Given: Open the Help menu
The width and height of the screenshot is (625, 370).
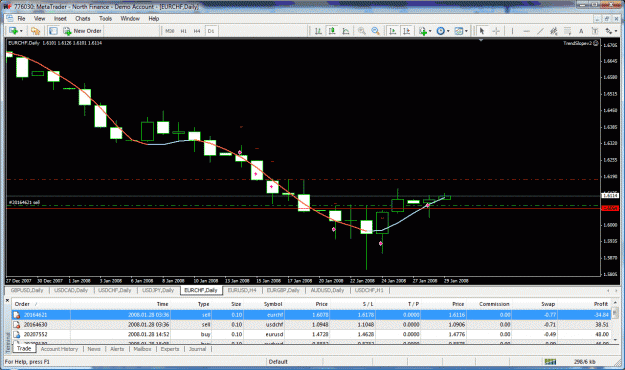Looking at the screenshot, I should click(153, 18).
